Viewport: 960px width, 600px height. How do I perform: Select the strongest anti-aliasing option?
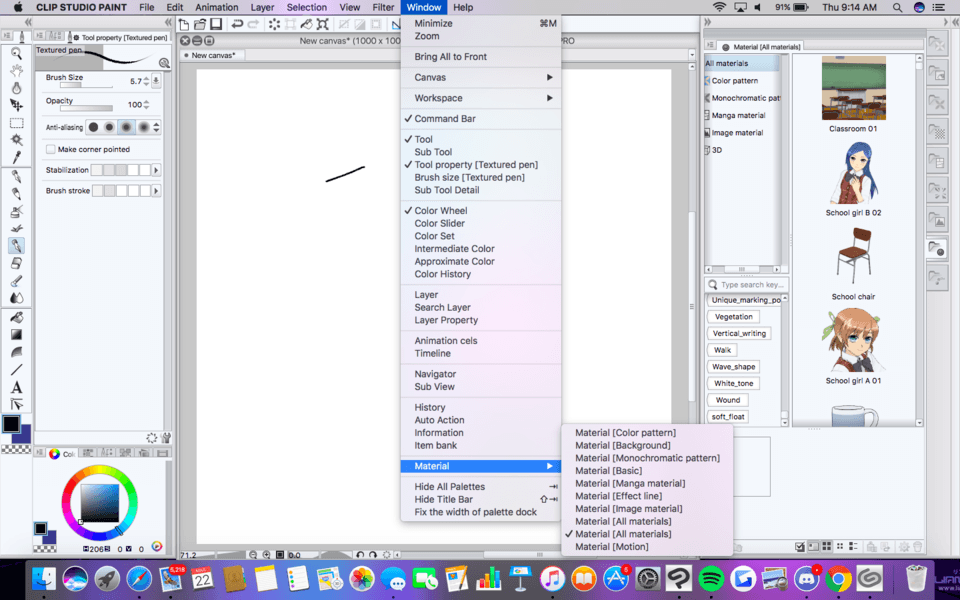144,128
